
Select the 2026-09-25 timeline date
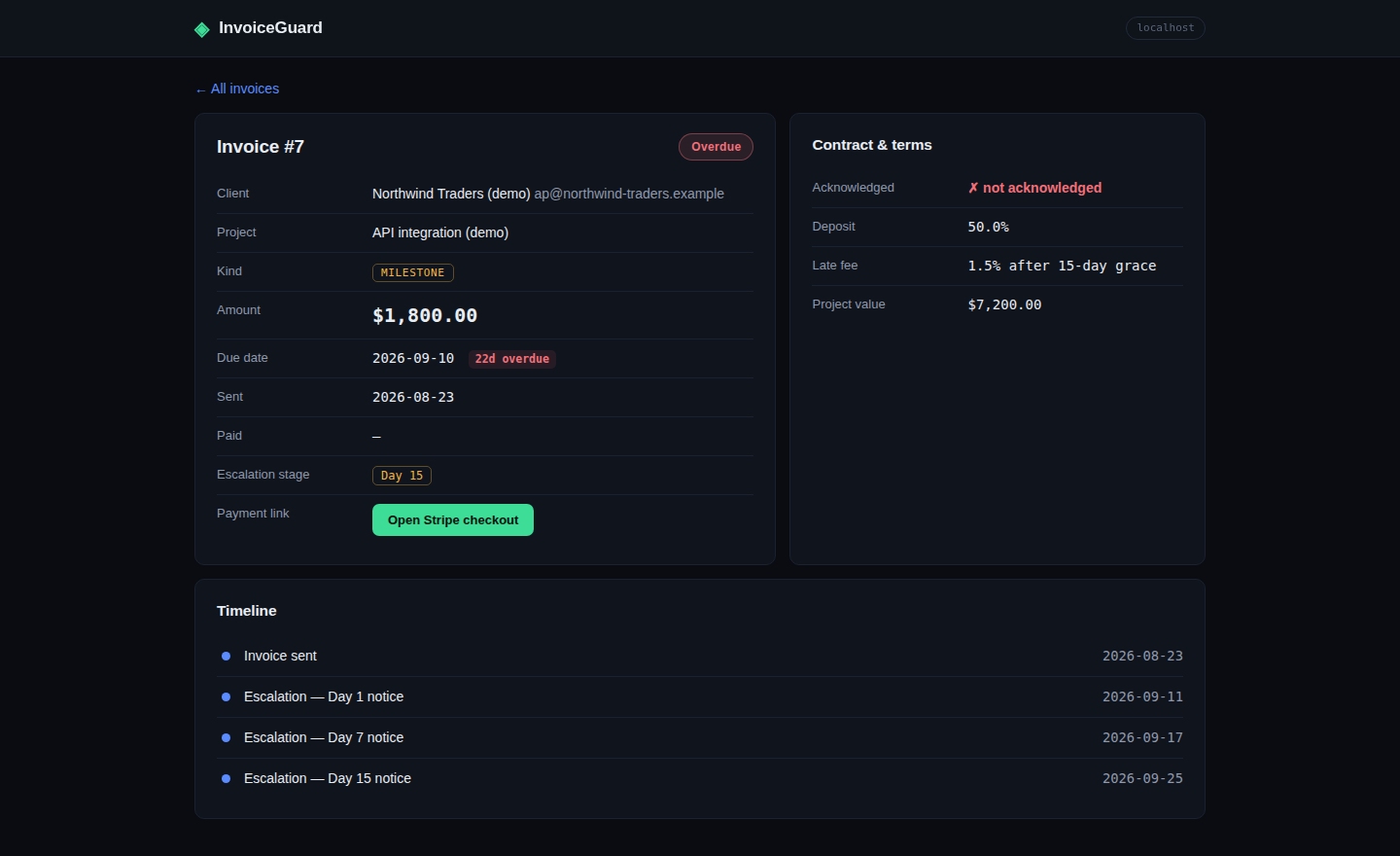1142,778
